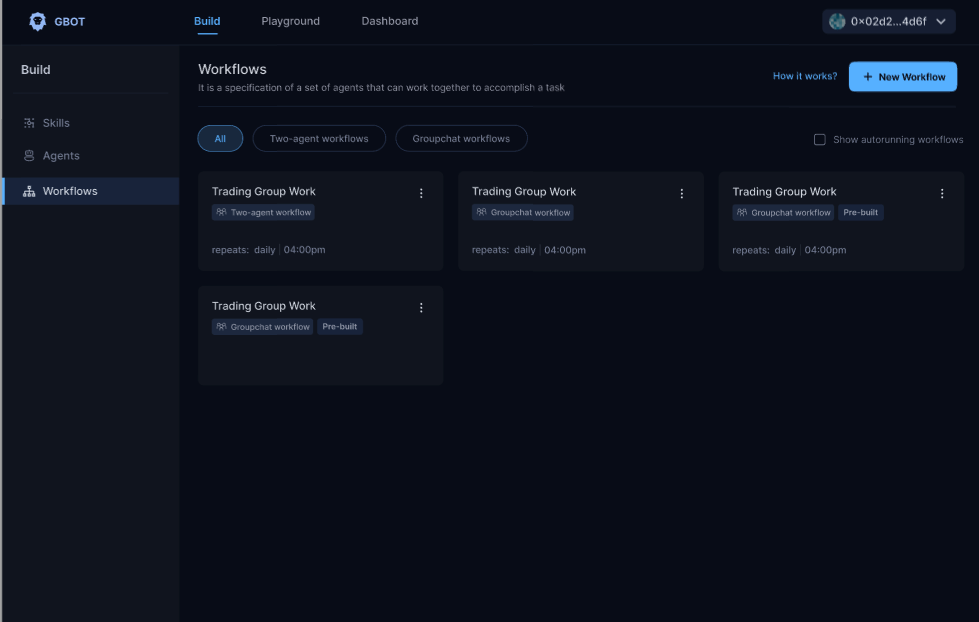This screenshot has height=622, width=979.
Task: Open three-dot menu on middle Groupchat workflow card
Action: (x=682, y=194)
